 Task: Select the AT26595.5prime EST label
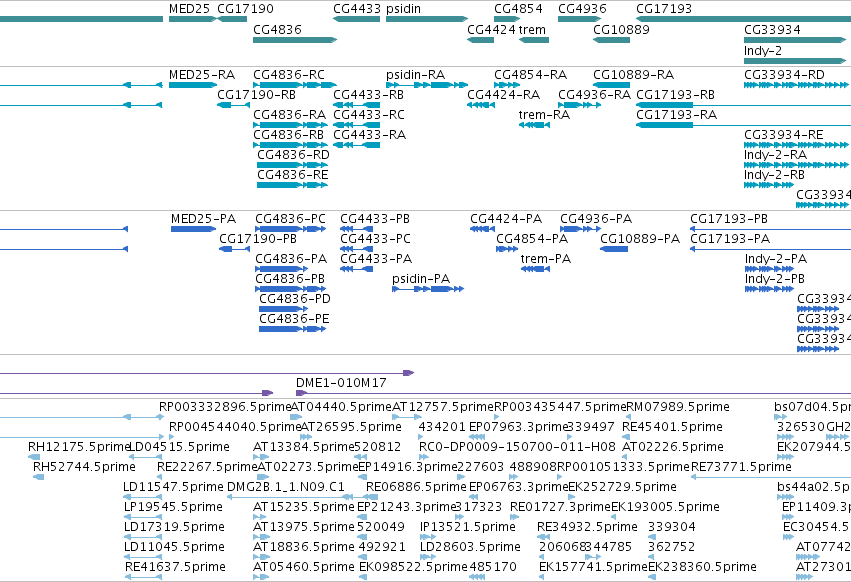(x=351, y=427)
